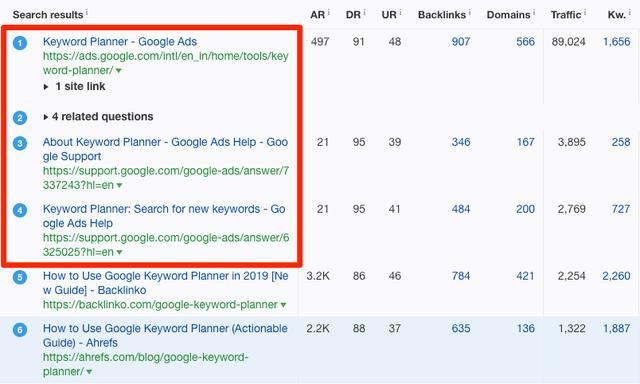Click the position 1 result badge
Screen dimensions: 640x384
point(20,43)
